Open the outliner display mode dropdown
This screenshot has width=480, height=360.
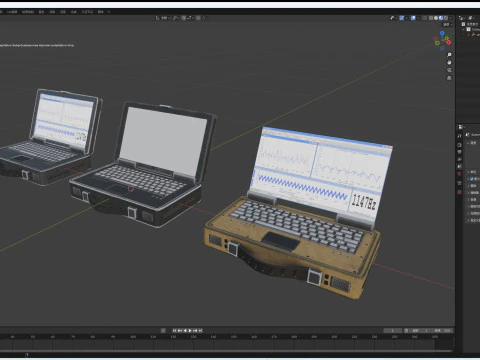click(462, 18)
